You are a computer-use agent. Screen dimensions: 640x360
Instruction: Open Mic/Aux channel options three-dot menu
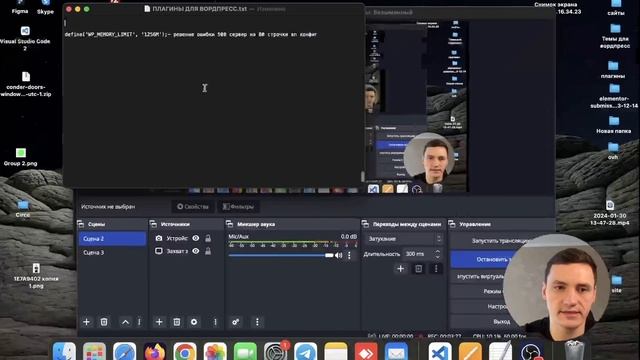pyautogui.click(x=349, y=255)
